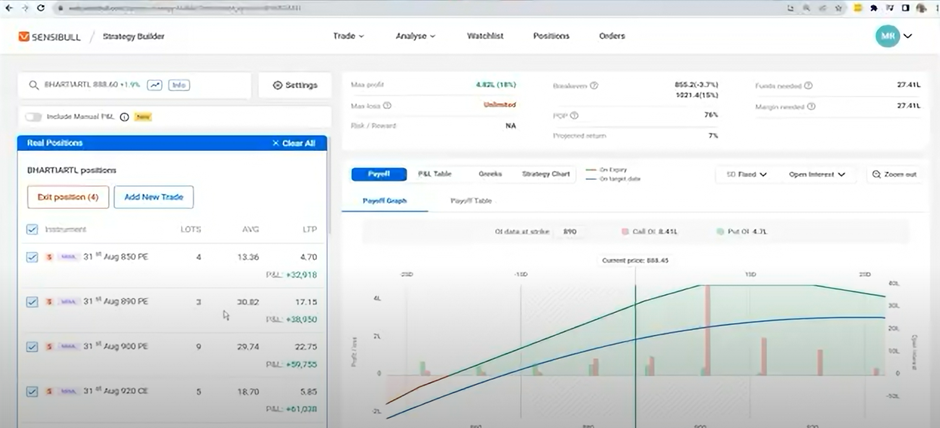Click the yellow extension icon in browser toolbar
This screenshot has width=940, height=428.
(858, 8)
